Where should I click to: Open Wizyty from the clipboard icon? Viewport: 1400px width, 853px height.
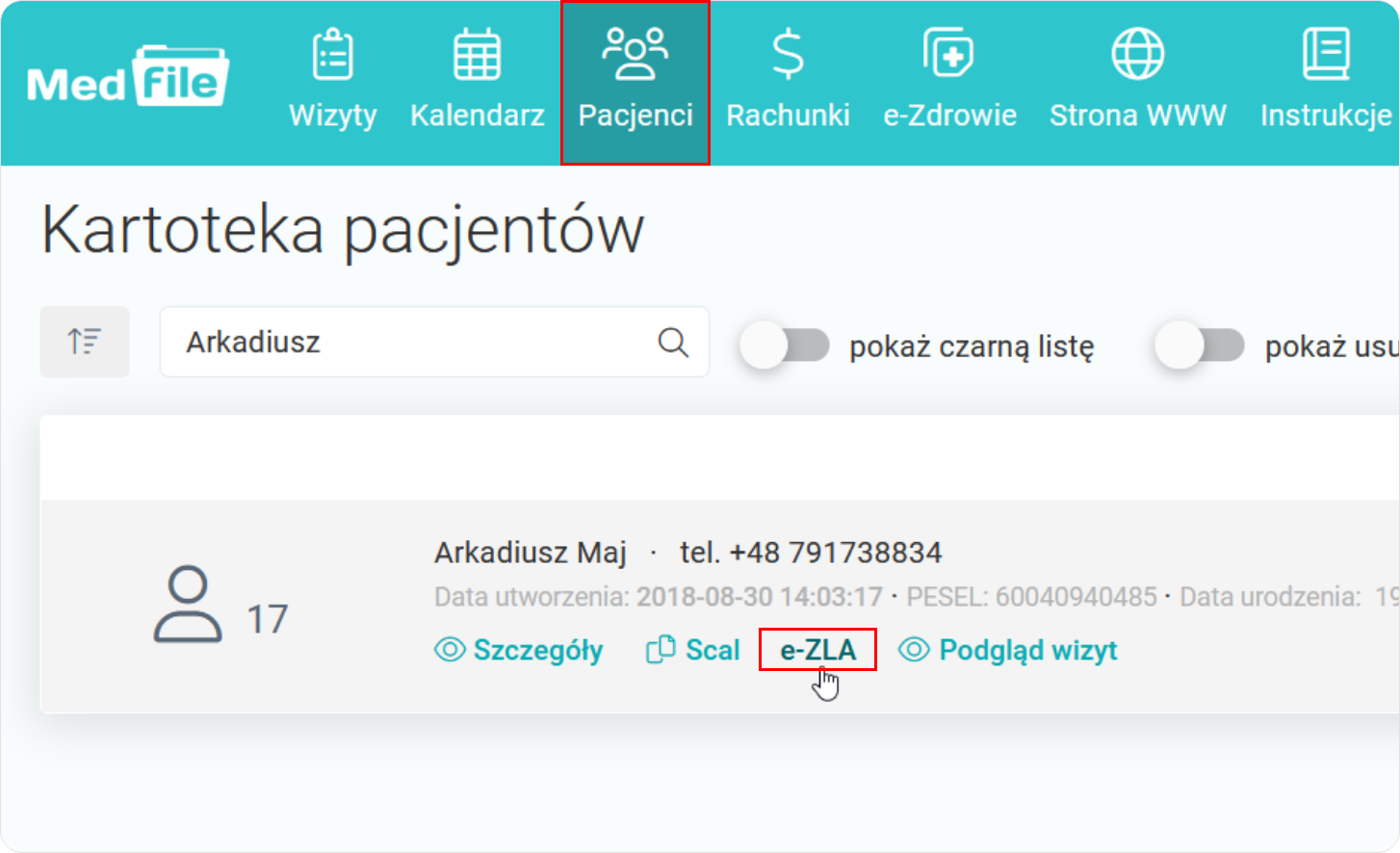point(333,56)
